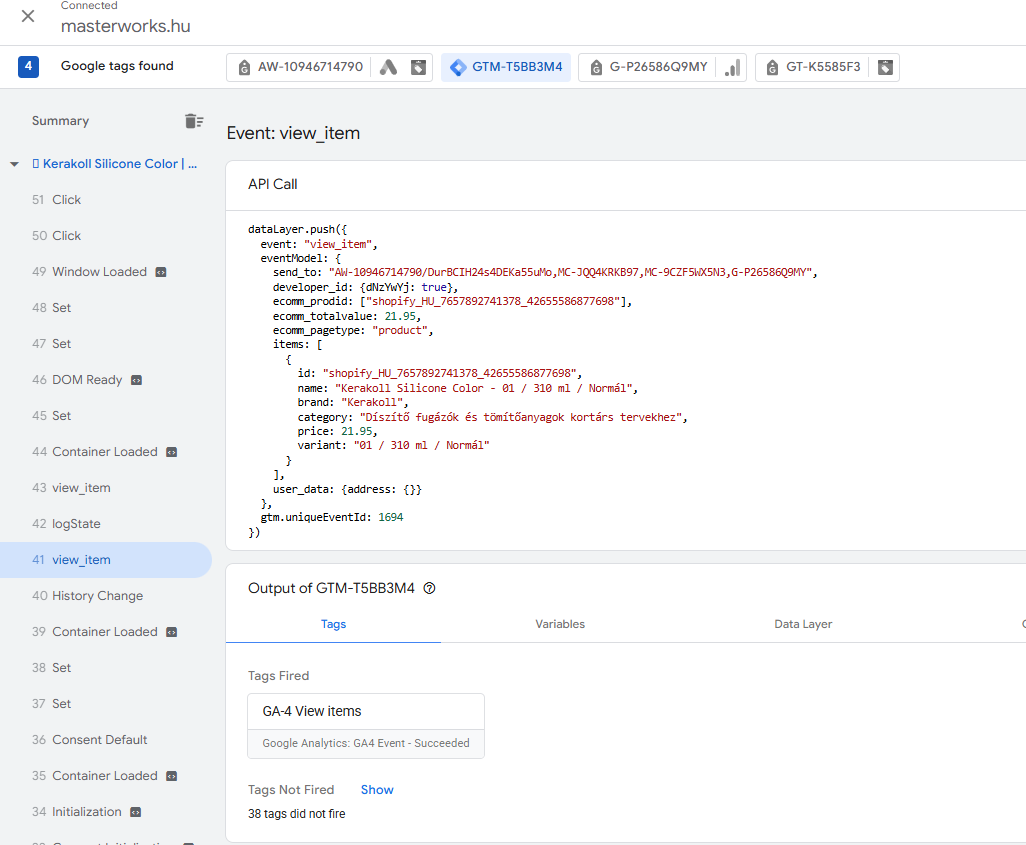Click the Google Ads icon beside AW-10946714790

coord(389,67)
